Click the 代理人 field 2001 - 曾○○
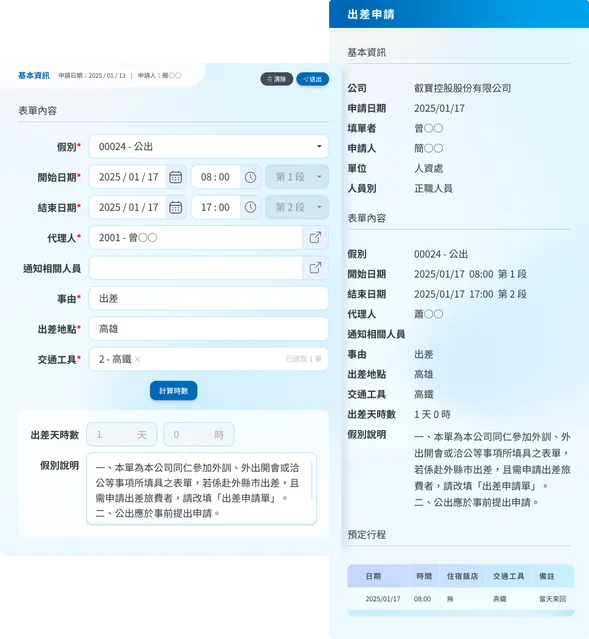The height and width of the screenshot is (639, 589). coord(196,238)
